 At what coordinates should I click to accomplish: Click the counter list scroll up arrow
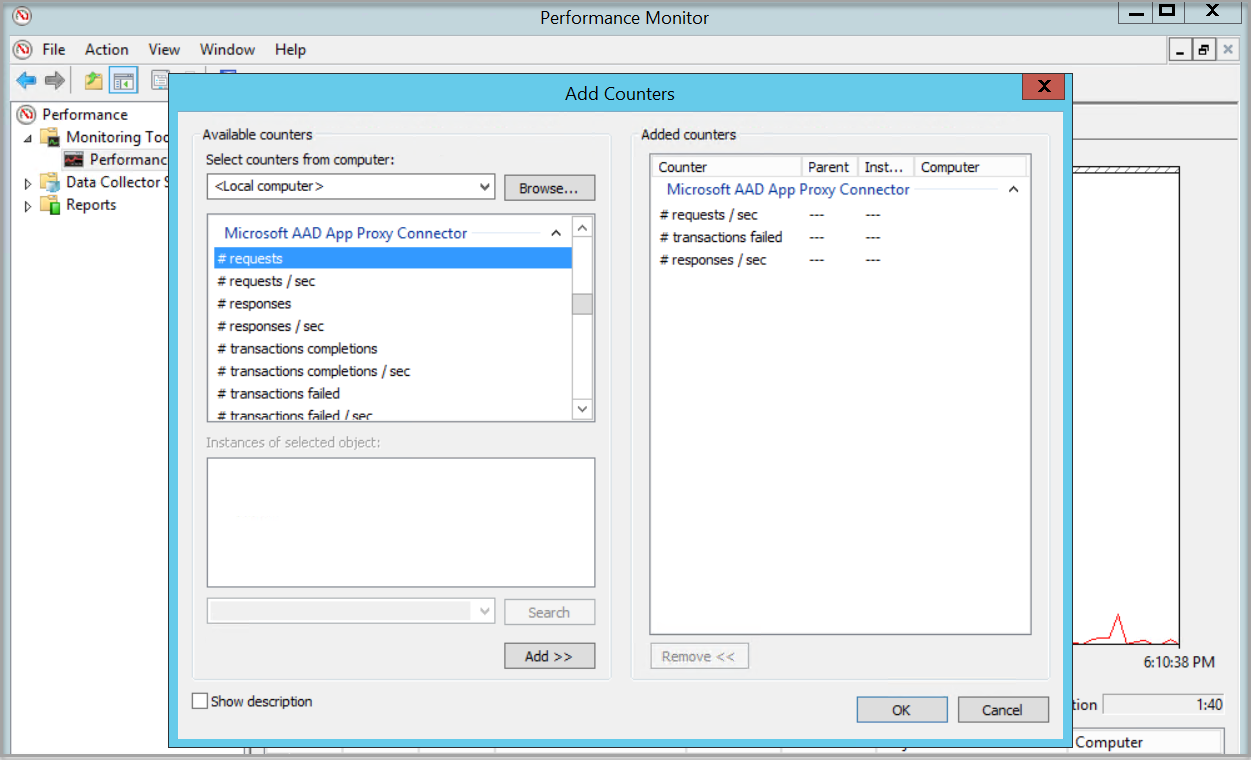click(582, 228)
